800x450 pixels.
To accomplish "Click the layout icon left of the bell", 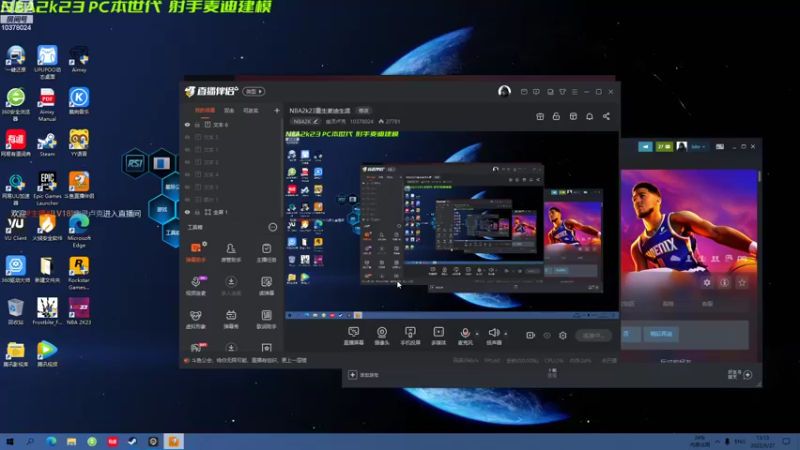I will (573, 116).
